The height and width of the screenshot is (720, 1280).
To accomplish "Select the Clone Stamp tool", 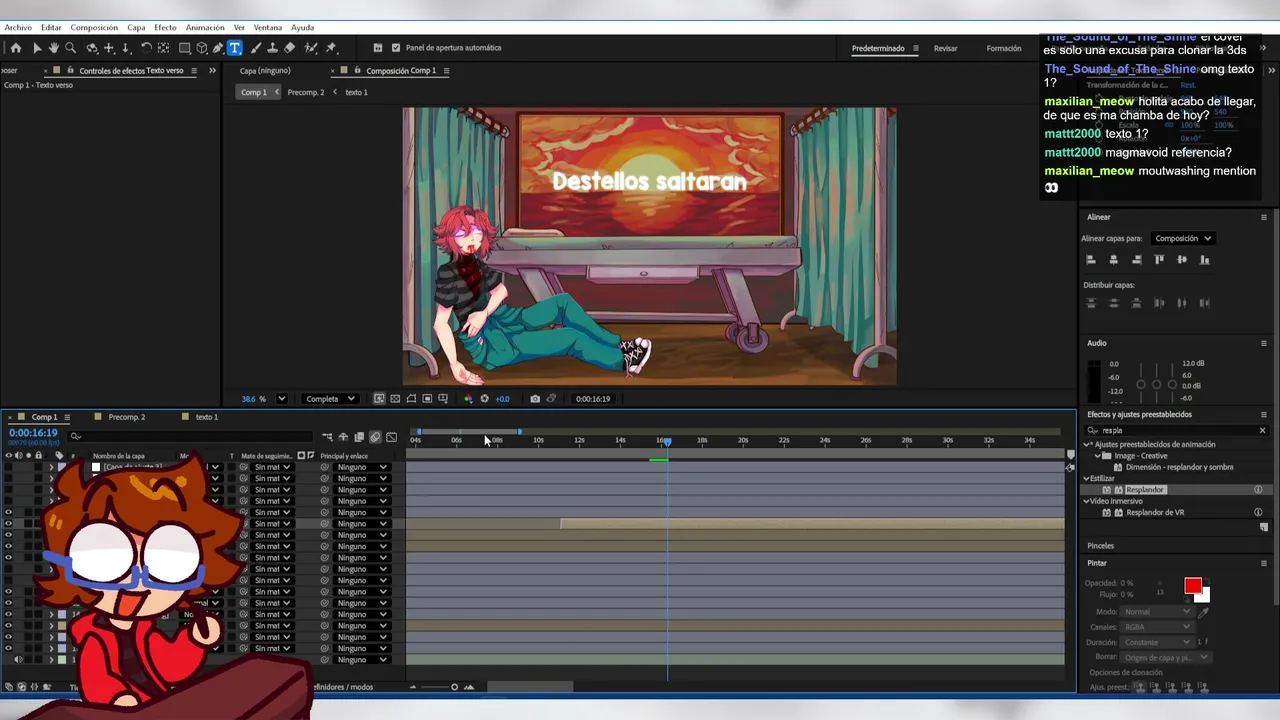I will (272, 48).
